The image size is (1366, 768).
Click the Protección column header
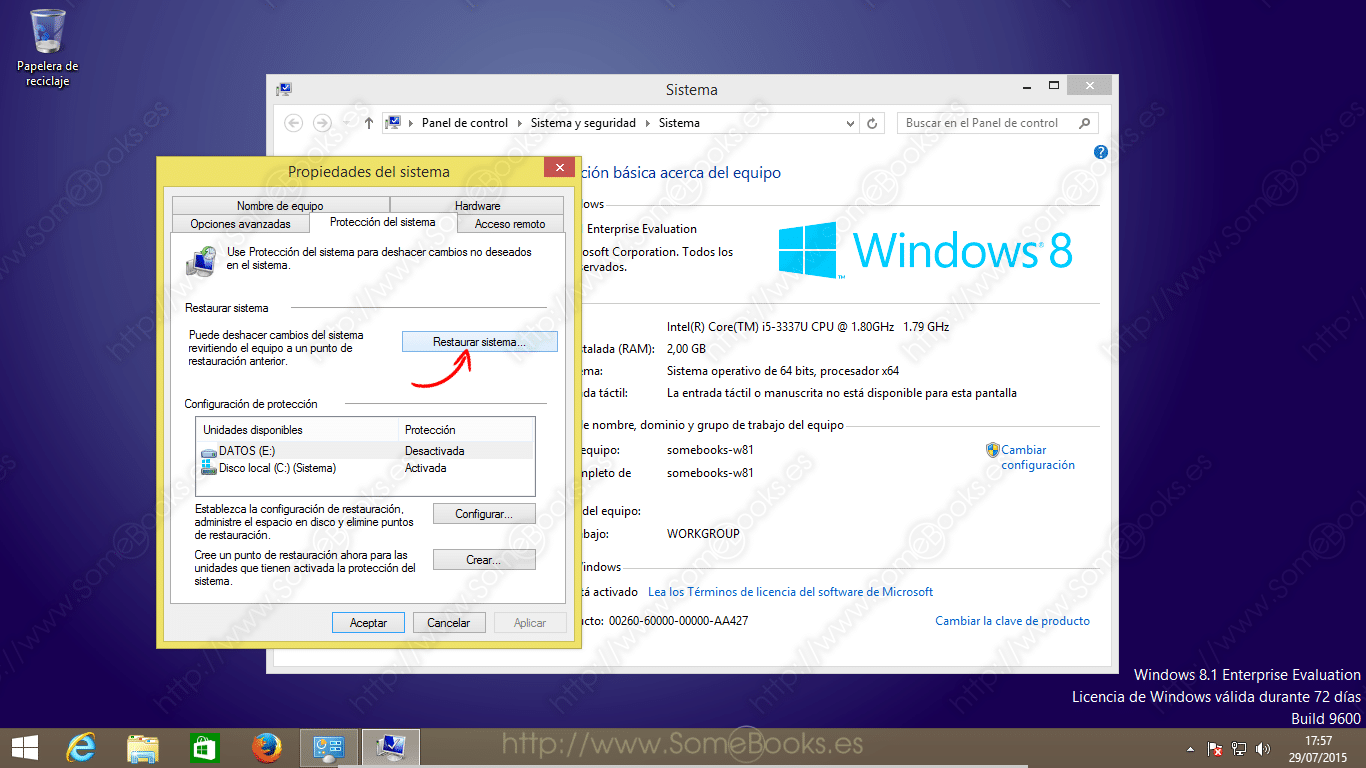466,430
